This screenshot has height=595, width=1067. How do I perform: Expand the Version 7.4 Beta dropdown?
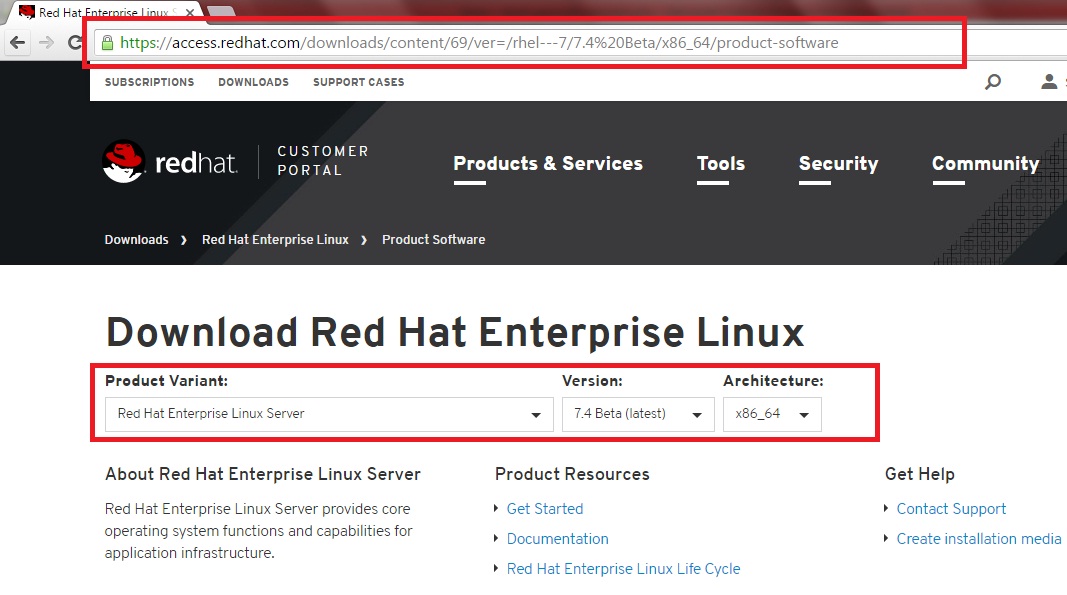[638, 415]
